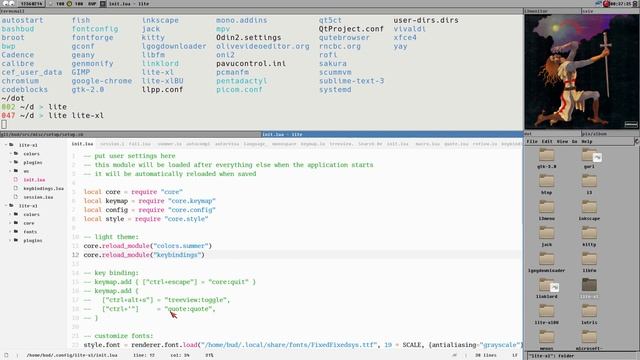Open the libfm folder in the file manager
The height and width of the screenshot is (360, 640).
tap(589, 260)
